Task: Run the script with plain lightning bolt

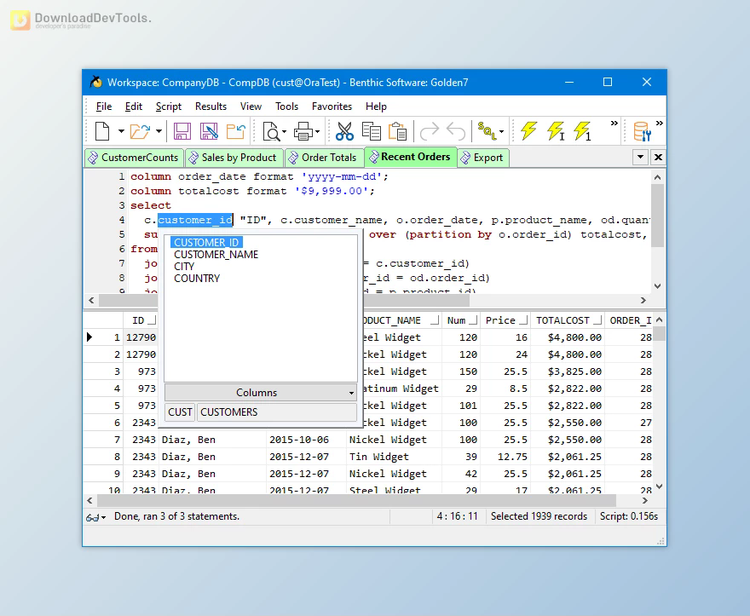Action: (x=529, y=131)
